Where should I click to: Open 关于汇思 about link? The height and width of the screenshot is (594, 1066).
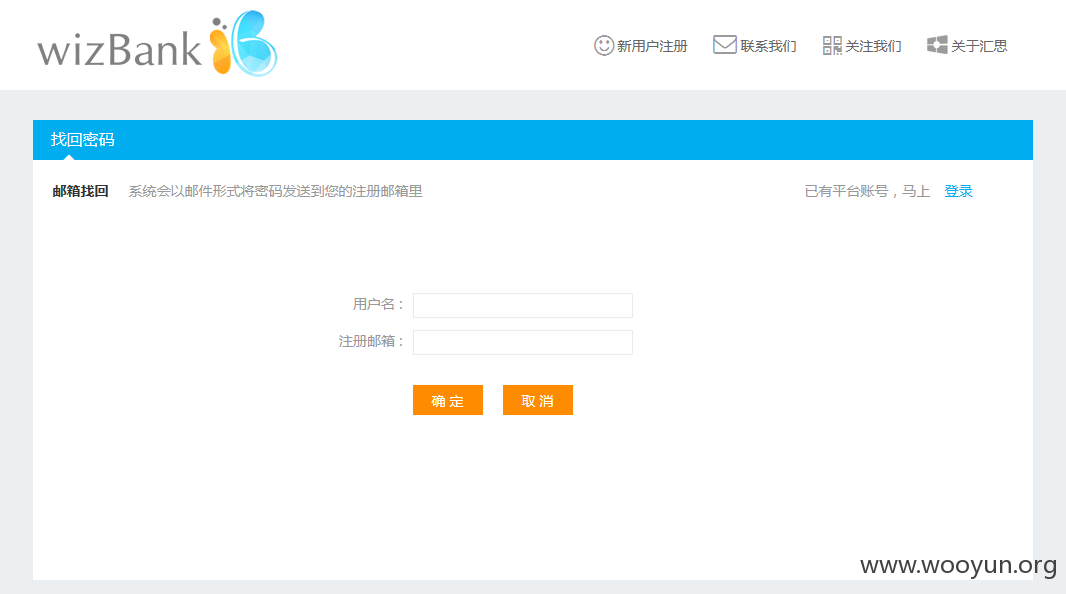tap(979, 46)
